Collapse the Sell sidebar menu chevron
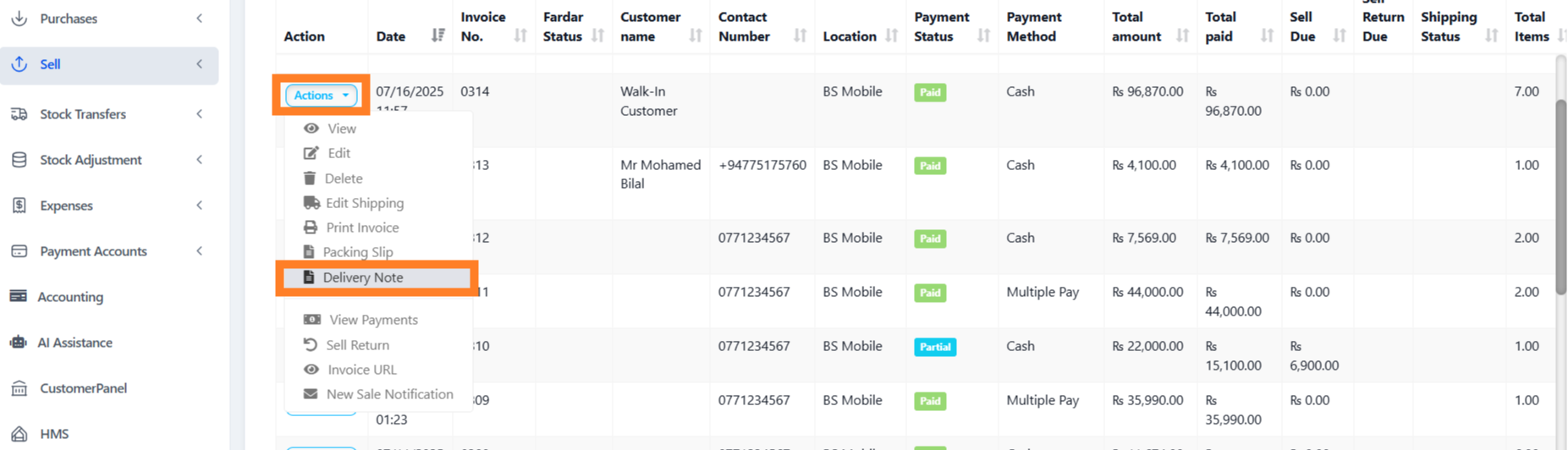Screen dimensions: 1568x450 pos(200,64)
